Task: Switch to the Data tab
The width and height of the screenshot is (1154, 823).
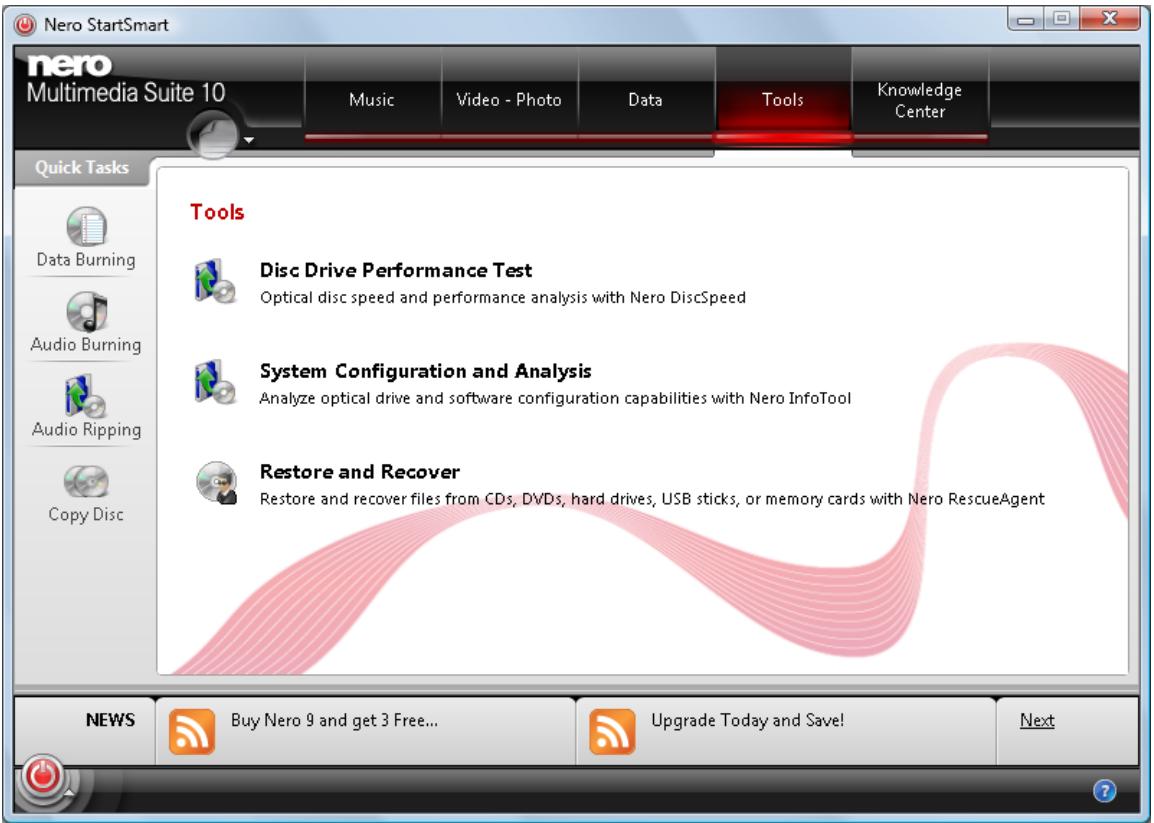Action: (x=645, y=100)
